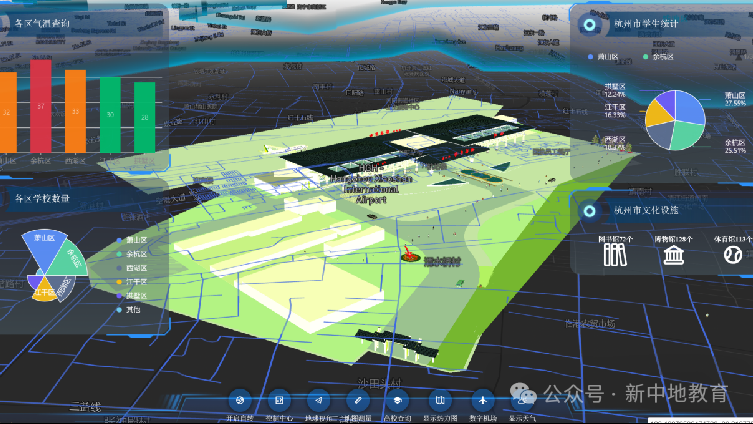Open the 数字机场 airplane icon

(x=483, y=400)
